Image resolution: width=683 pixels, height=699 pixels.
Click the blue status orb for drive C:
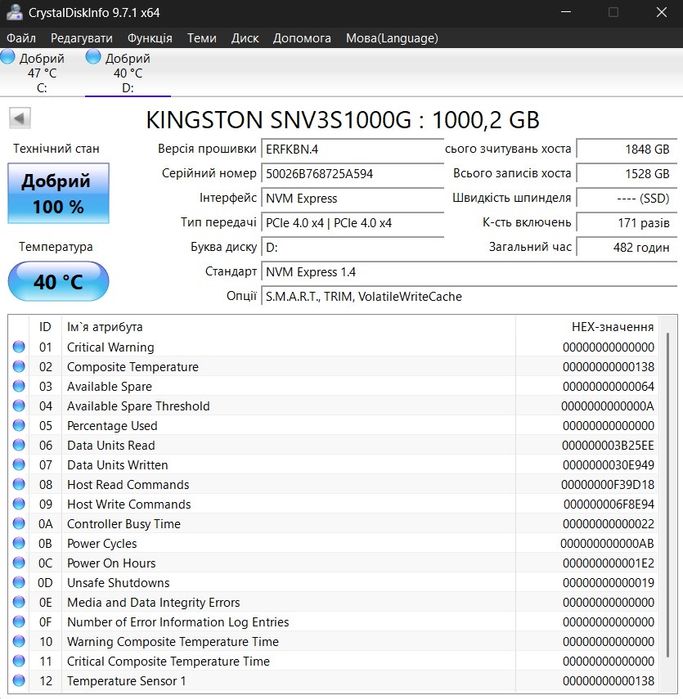[7, 57]
